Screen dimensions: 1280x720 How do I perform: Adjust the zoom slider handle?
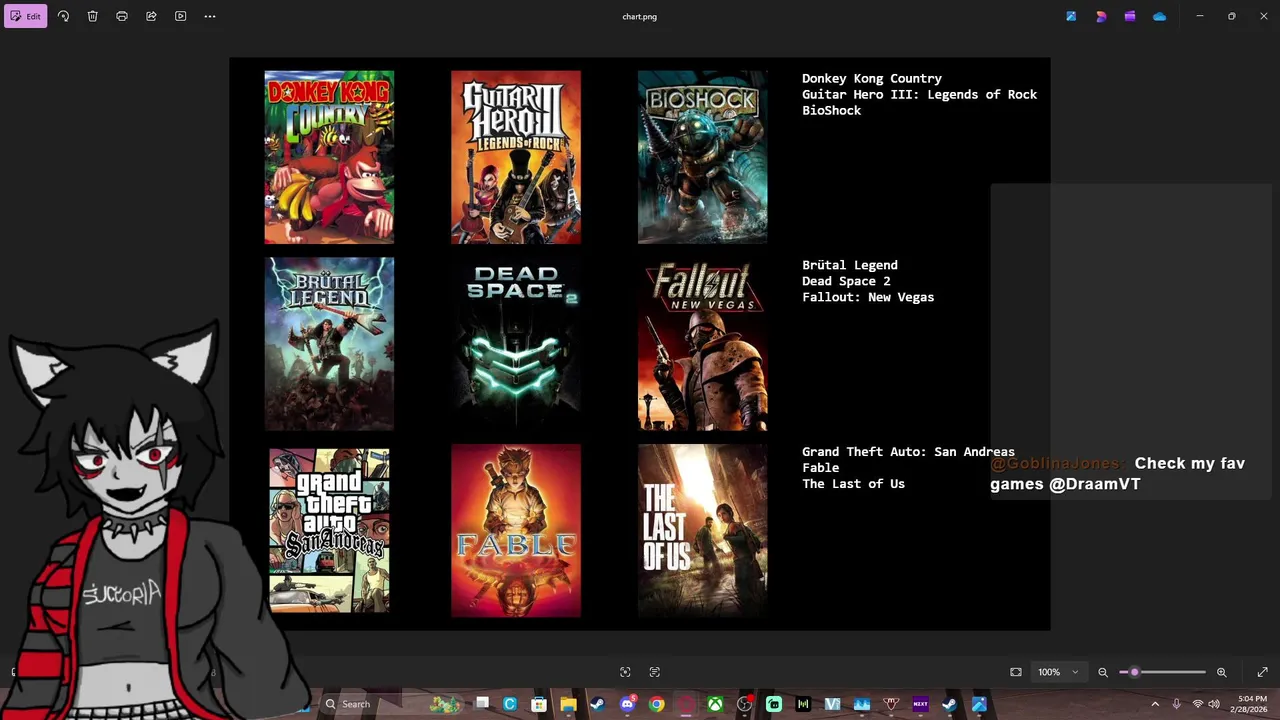pyautogui.click(x=1134, y=672)
